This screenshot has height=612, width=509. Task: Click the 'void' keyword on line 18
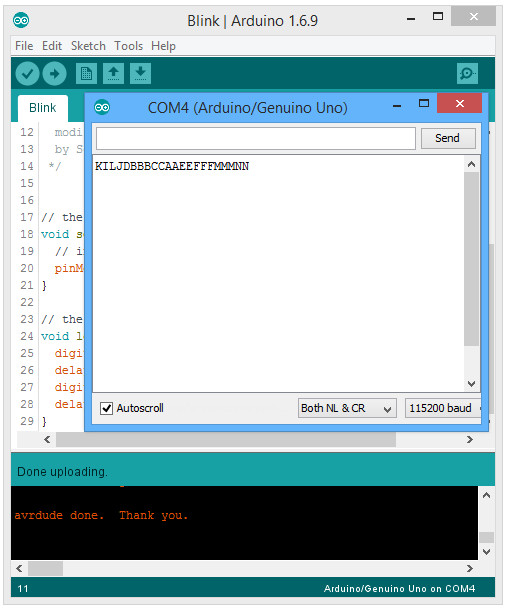pos(55,234)
